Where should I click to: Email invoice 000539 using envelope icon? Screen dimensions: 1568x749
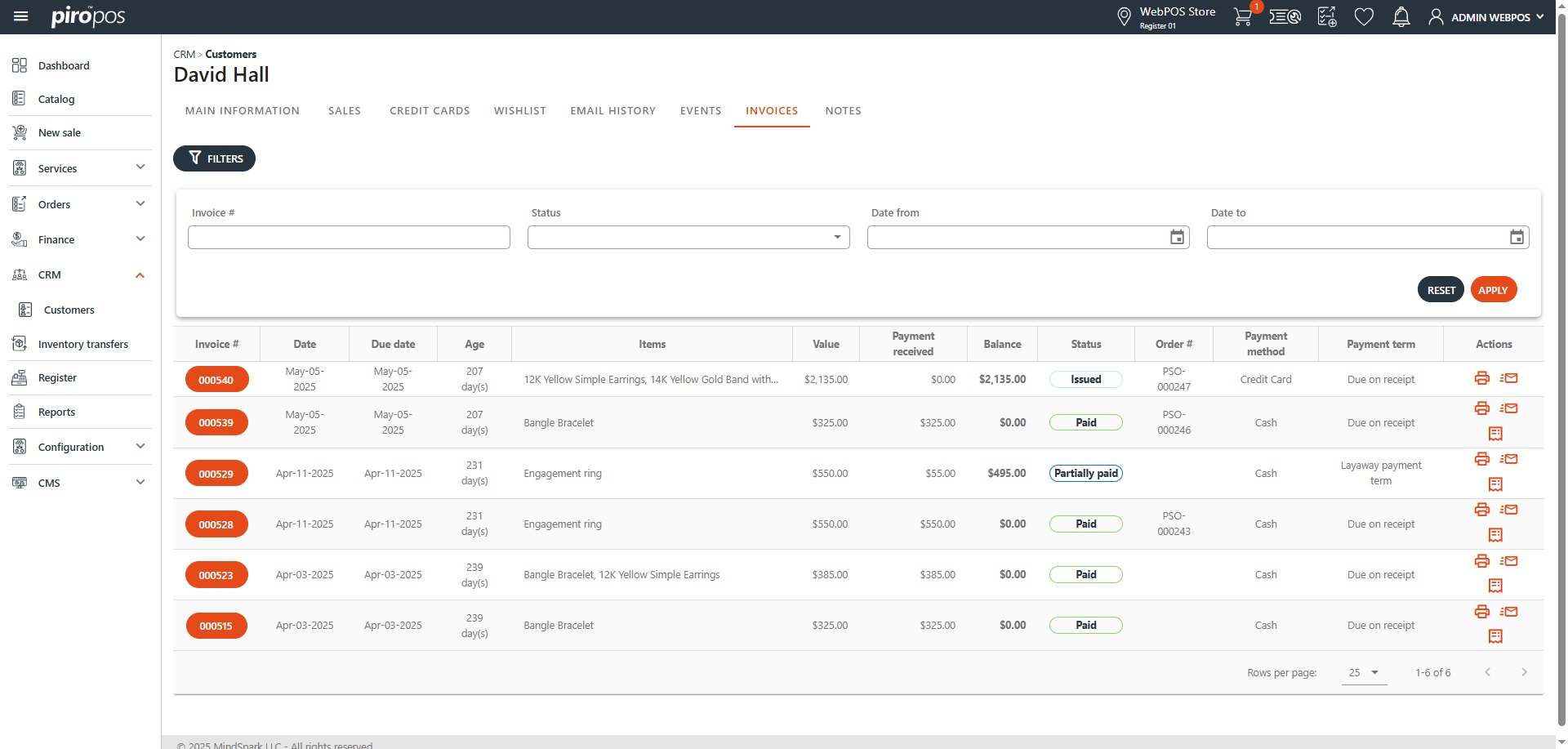coord(1509,408)
